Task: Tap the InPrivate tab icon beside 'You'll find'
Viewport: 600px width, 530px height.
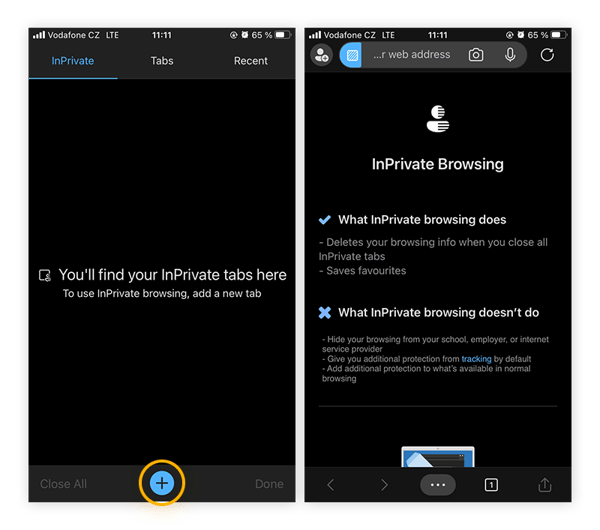Action: (45, 276)
